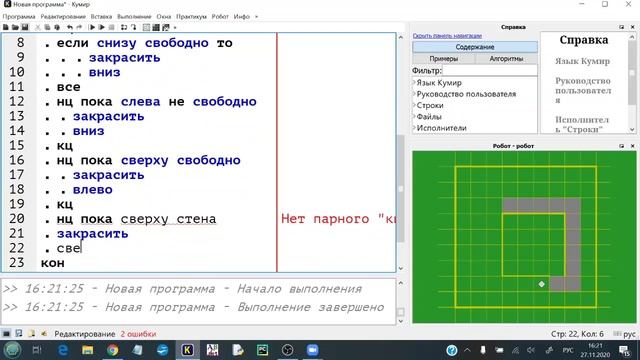The width and height of the screenshot is (640, 360).
Task: Close the Справка panel
Action: (632, 27)
